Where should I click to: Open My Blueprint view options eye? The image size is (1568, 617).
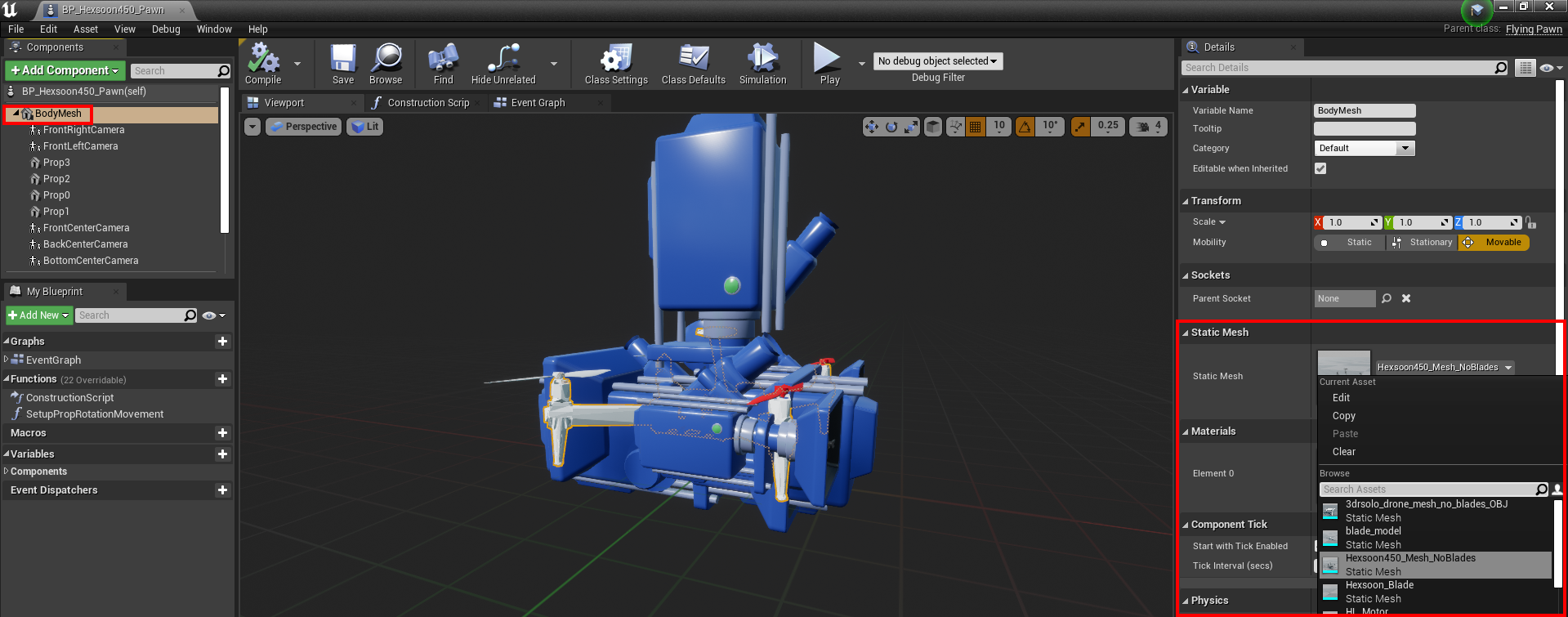213,315
